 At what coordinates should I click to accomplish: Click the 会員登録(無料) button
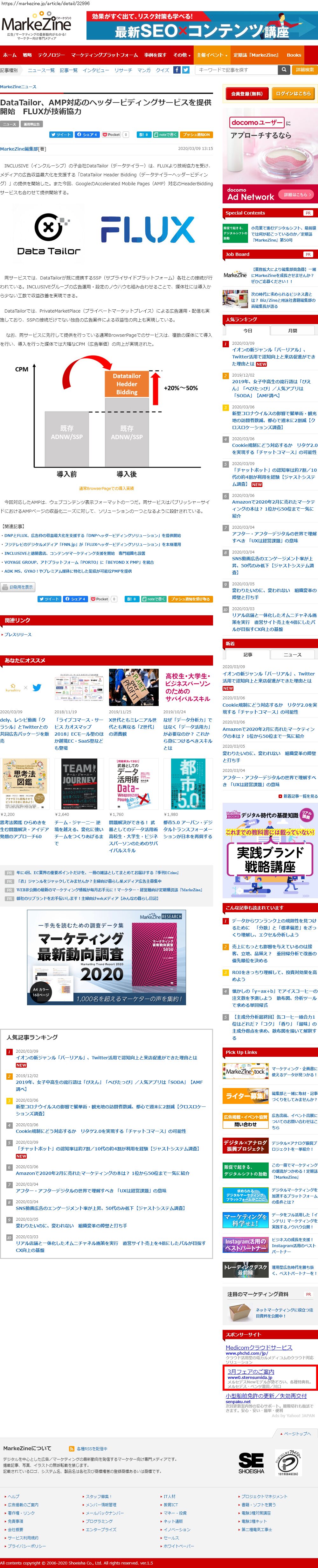coord(247,94)
